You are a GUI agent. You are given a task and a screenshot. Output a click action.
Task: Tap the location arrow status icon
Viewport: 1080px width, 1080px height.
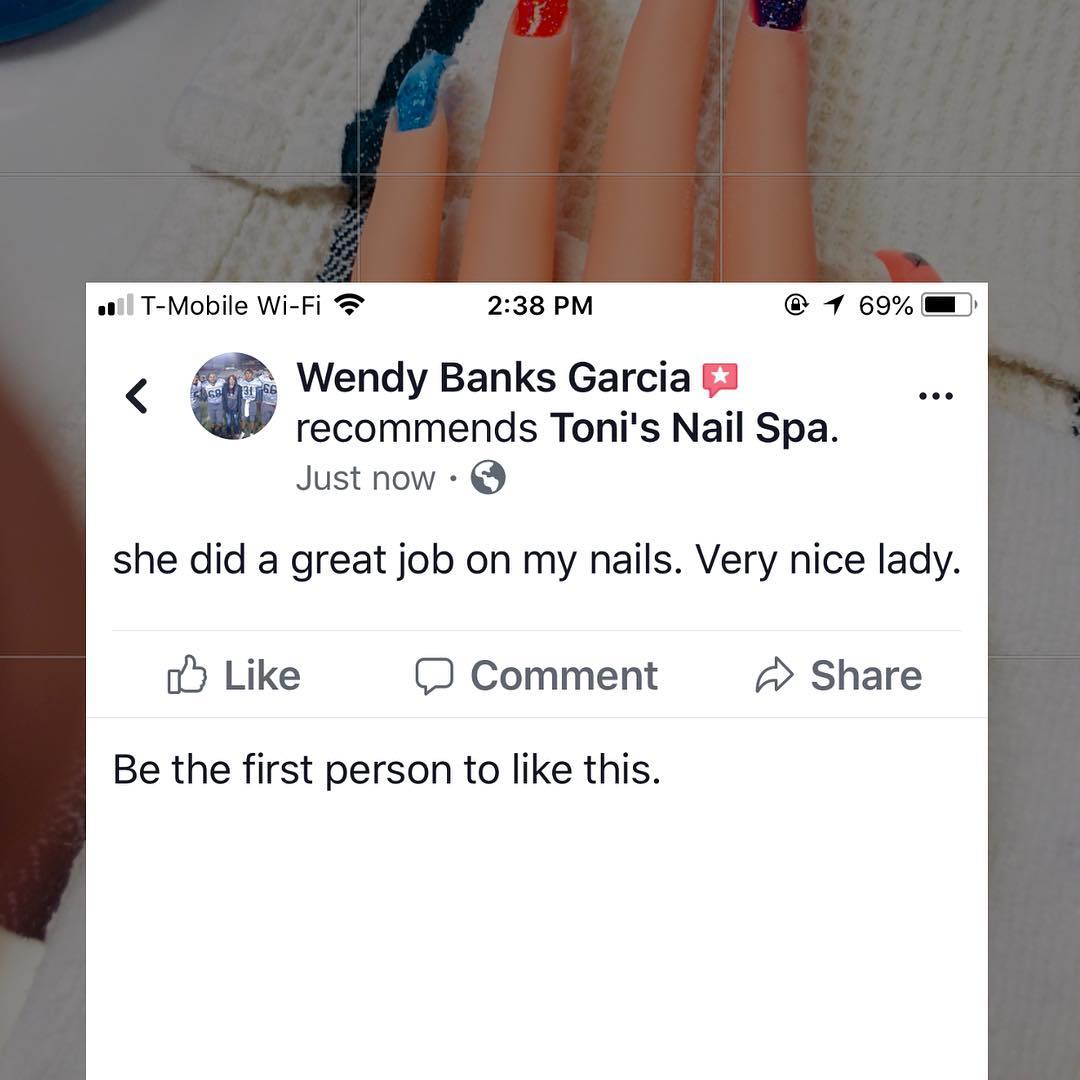point(833,304)
